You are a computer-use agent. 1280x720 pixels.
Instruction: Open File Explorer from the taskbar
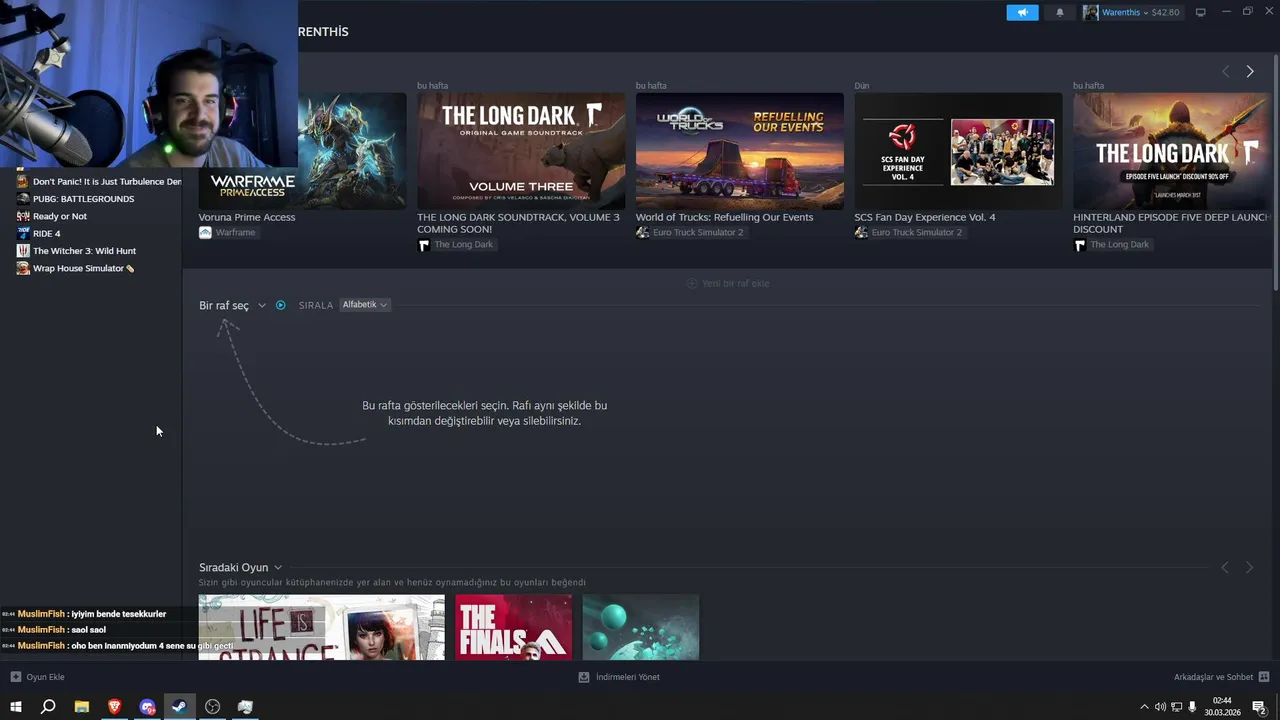point(81,707)
